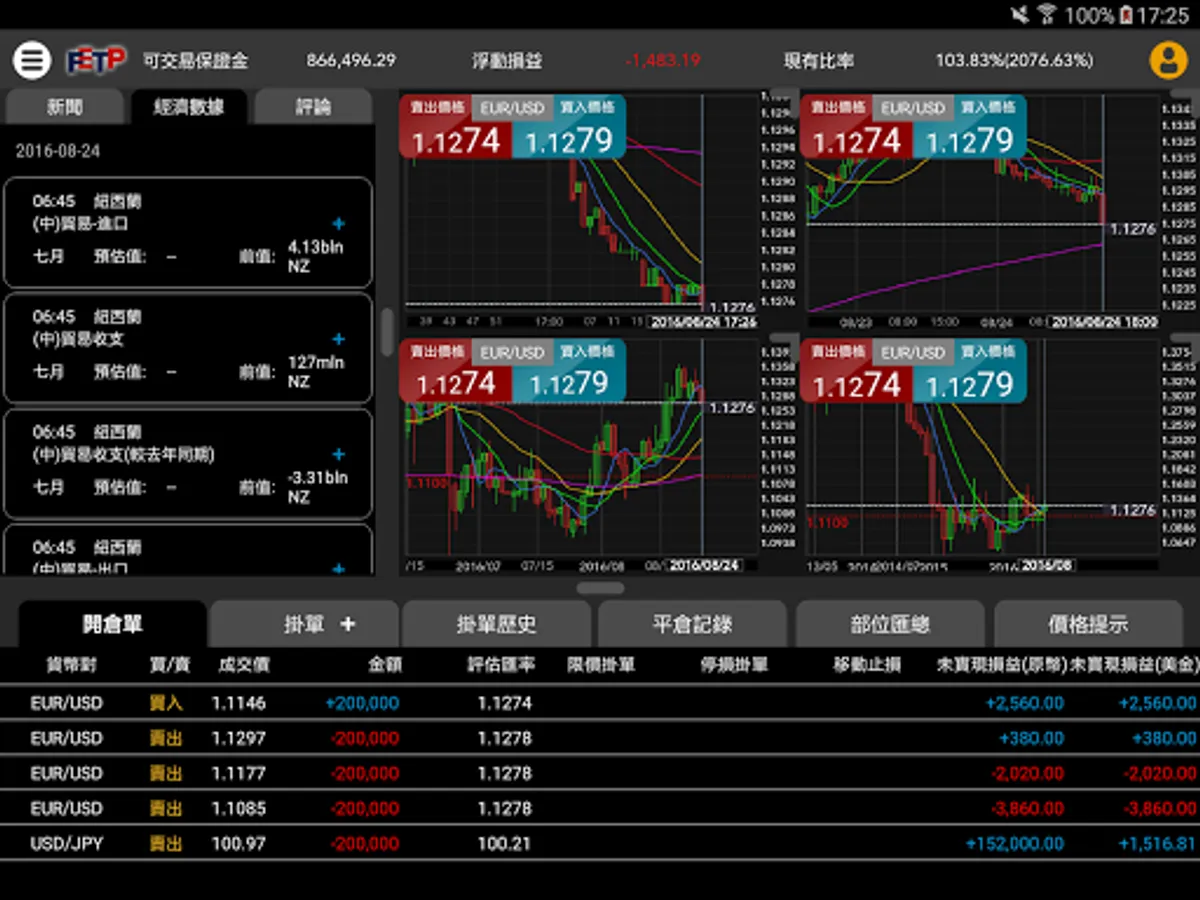The image size is (1200, 900).
Task: Tap sell price 1.1274 in bottom-right chart
Action: [x=856, y=384]
